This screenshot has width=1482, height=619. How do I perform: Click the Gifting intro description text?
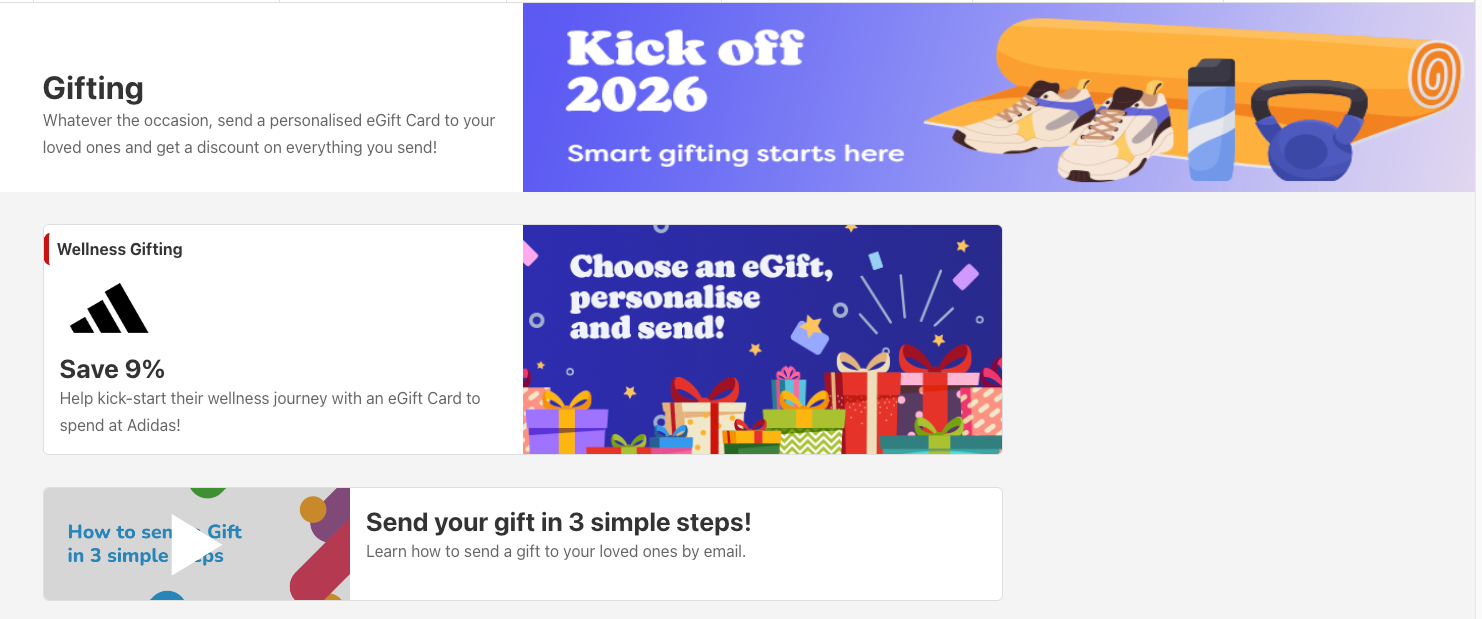tap(268, 133)
